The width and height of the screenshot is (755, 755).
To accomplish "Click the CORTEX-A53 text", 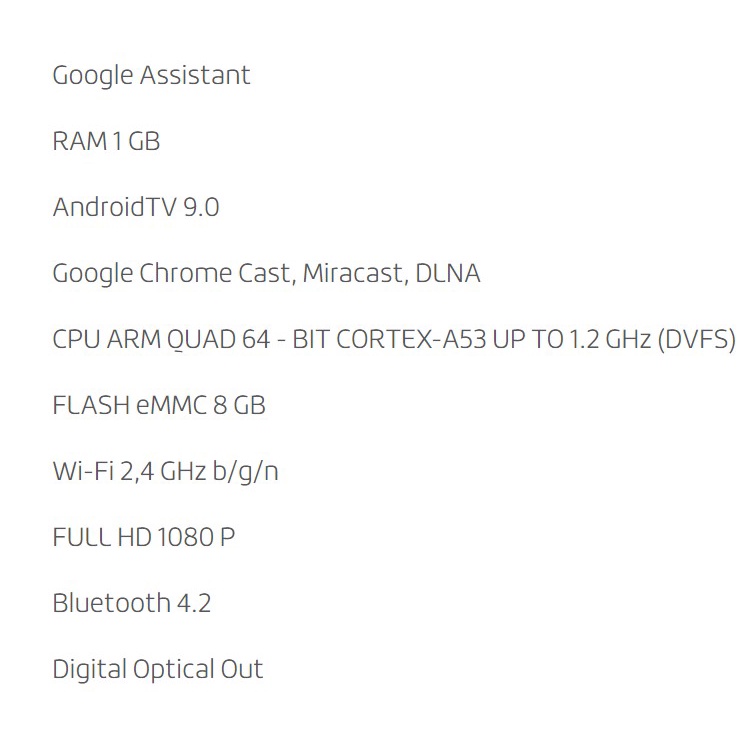I will click(411, 340).
